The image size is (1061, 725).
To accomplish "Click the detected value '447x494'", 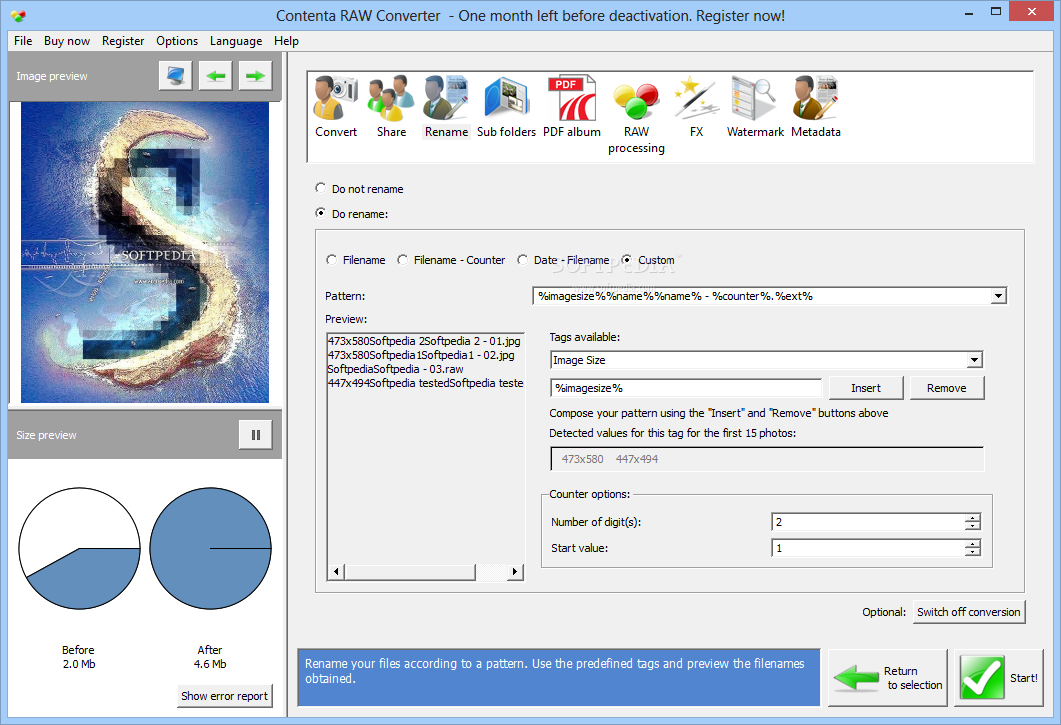I will (637, 459).
